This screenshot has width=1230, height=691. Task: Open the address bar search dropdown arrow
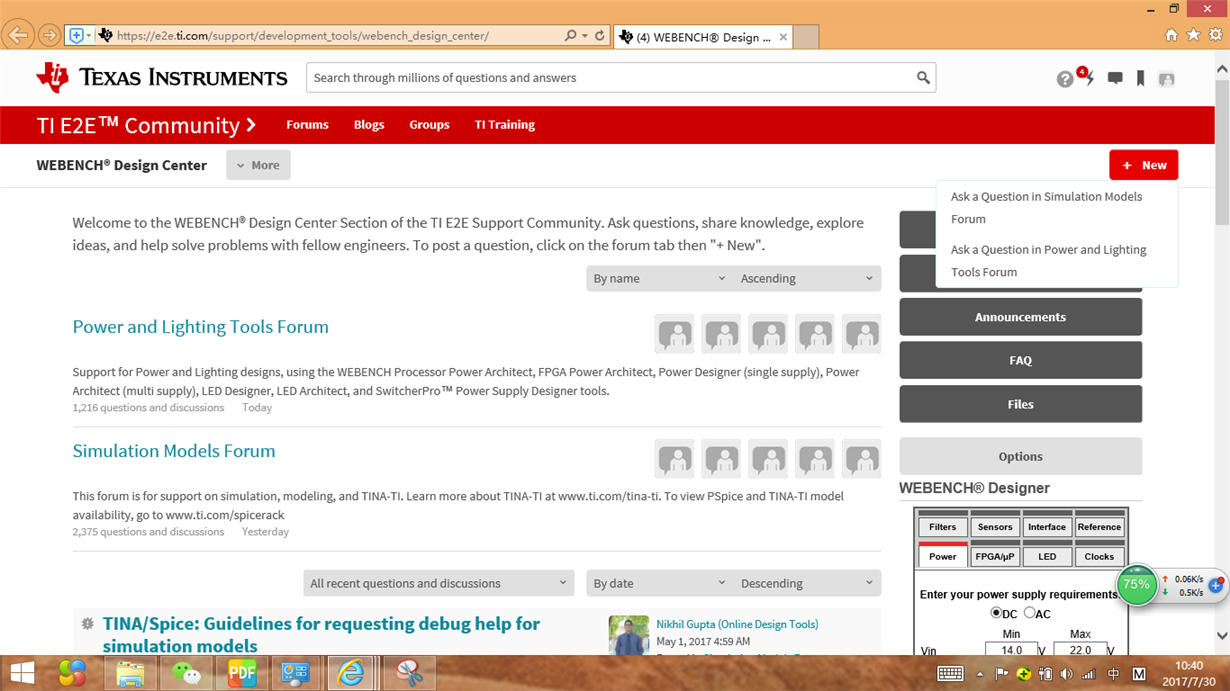pyautogui.click(x=585, y=36)
